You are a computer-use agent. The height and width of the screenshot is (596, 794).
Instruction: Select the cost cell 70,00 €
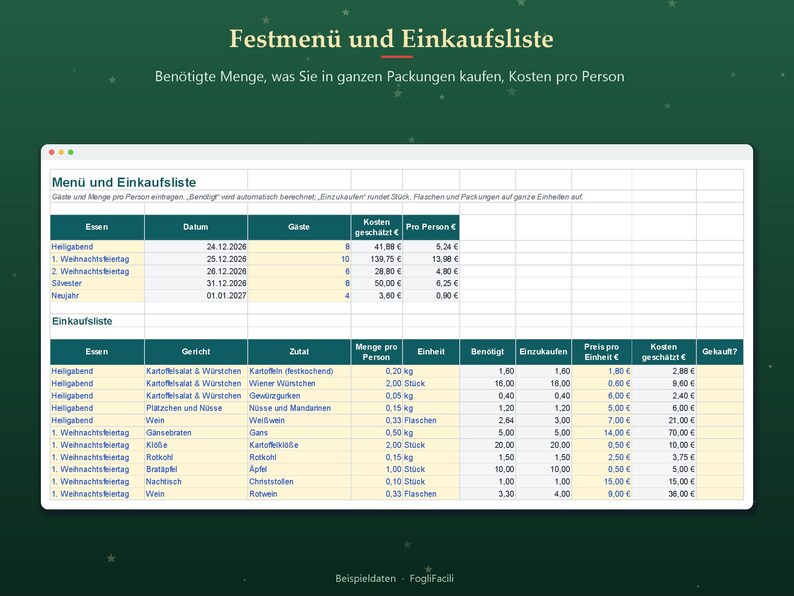[664, 433]
